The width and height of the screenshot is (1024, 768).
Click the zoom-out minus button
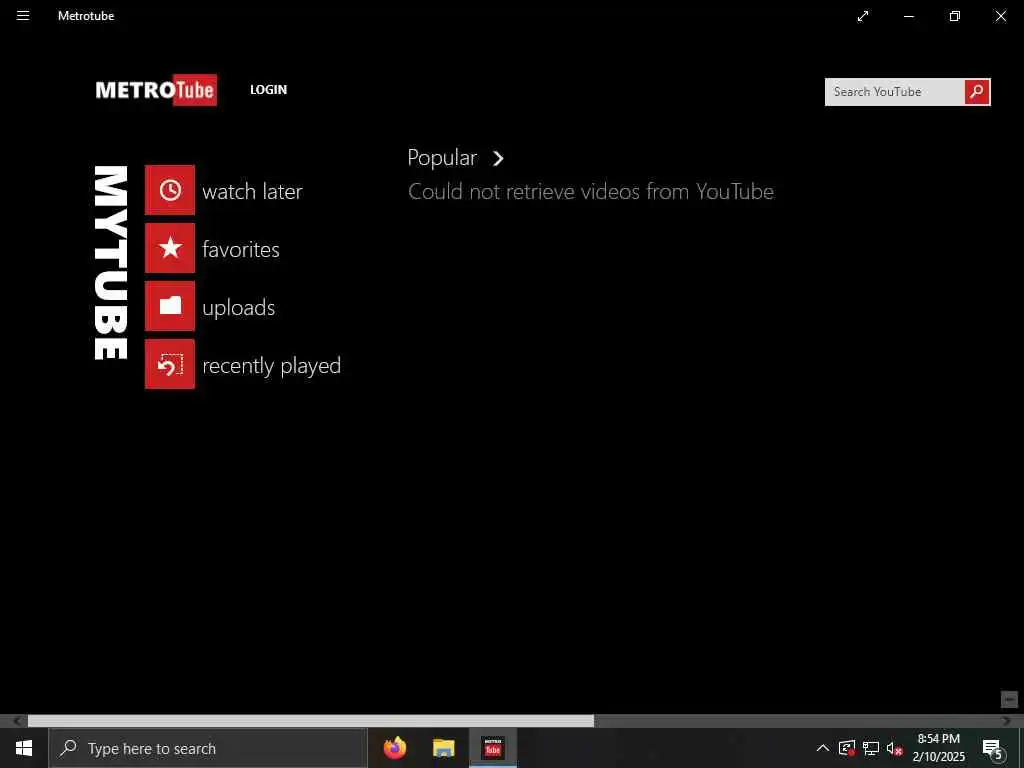pyautogui.click(x=1009, y=699)
